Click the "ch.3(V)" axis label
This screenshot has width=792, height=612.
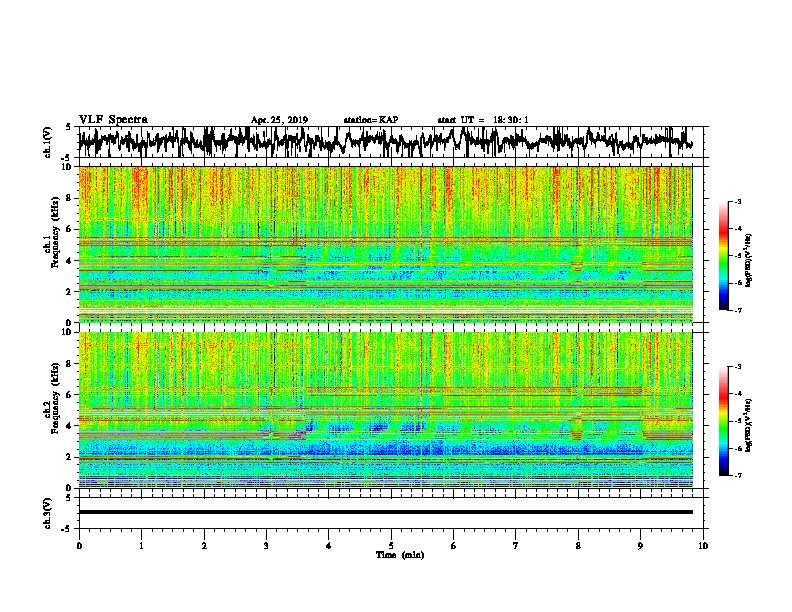click(x=48, y=513)
